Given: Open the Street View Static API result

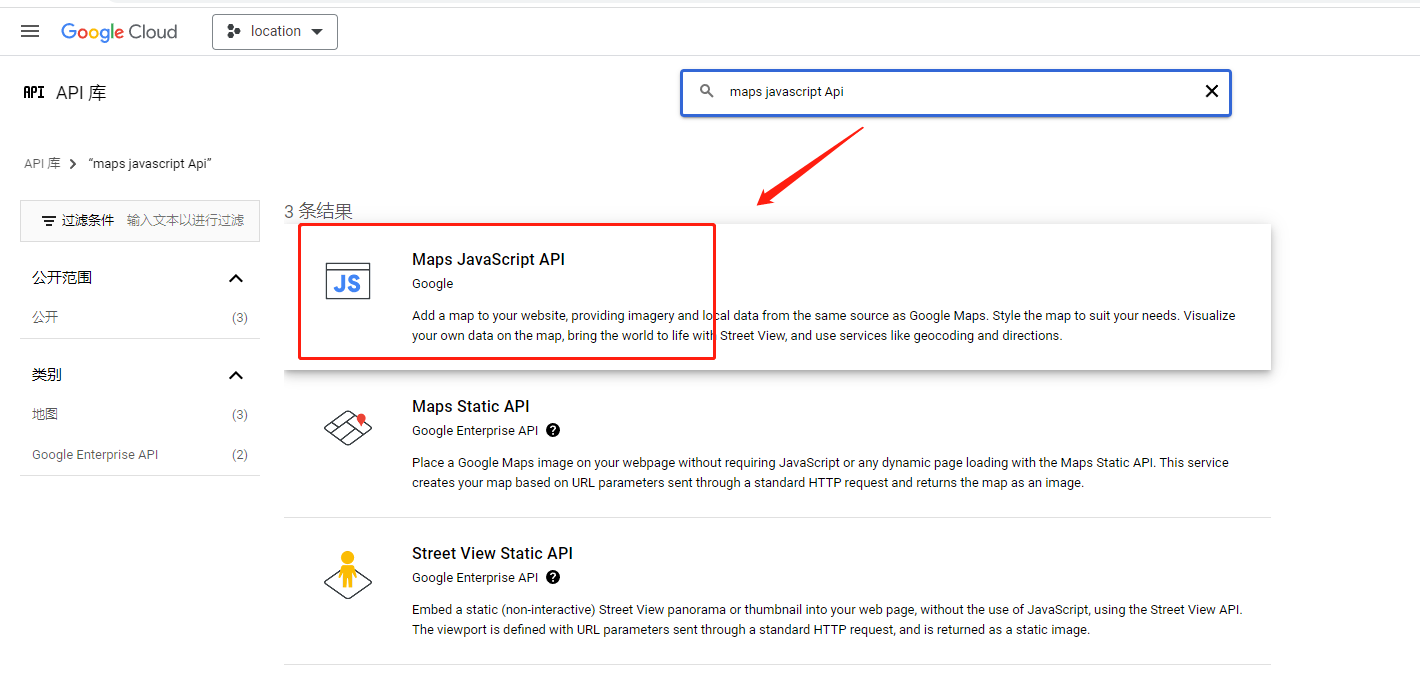Looking at the screenshot, I should (777, 591).
